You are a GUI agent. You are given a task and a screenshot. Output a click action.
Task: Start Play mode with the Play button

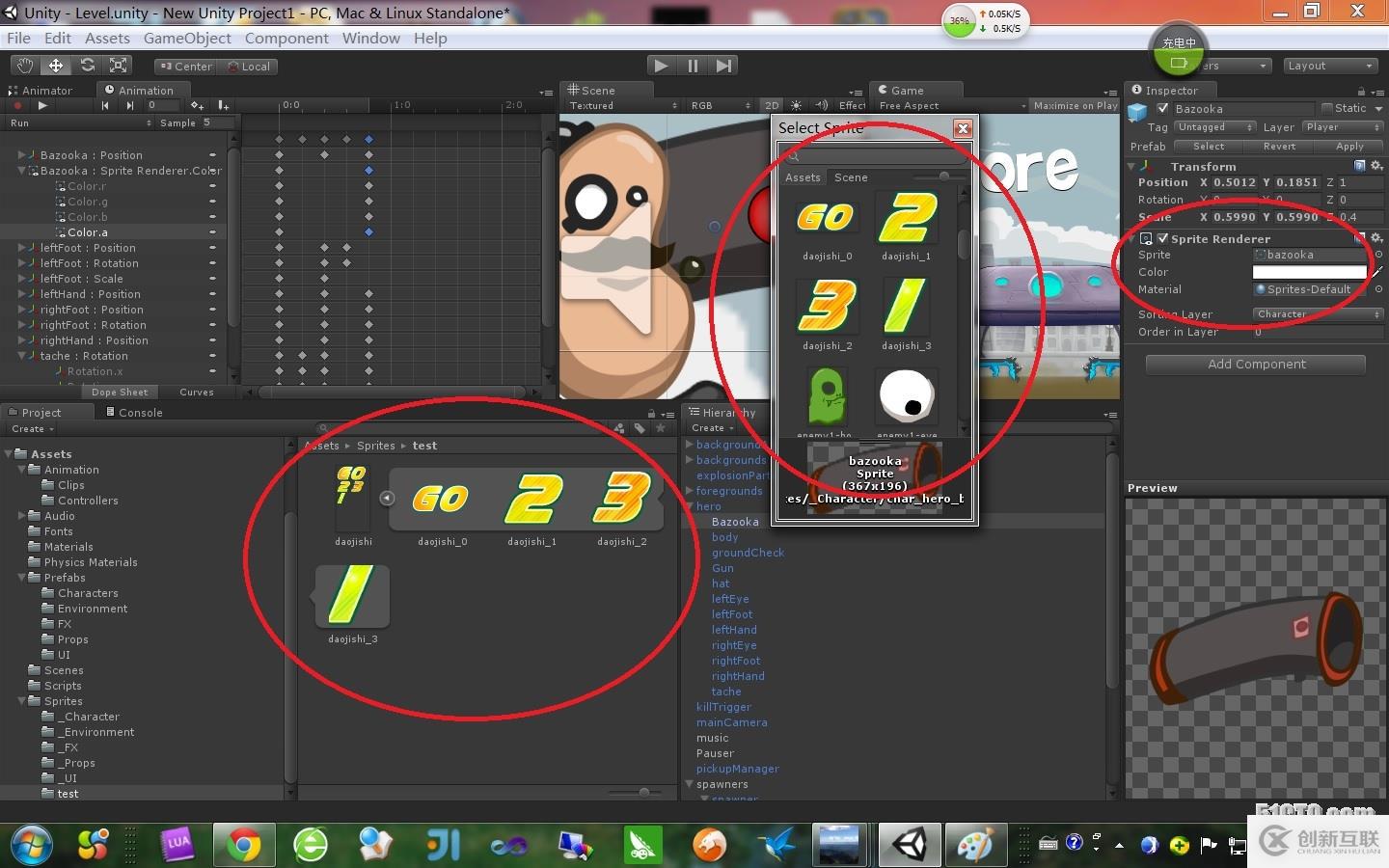[x=661, y=66]
